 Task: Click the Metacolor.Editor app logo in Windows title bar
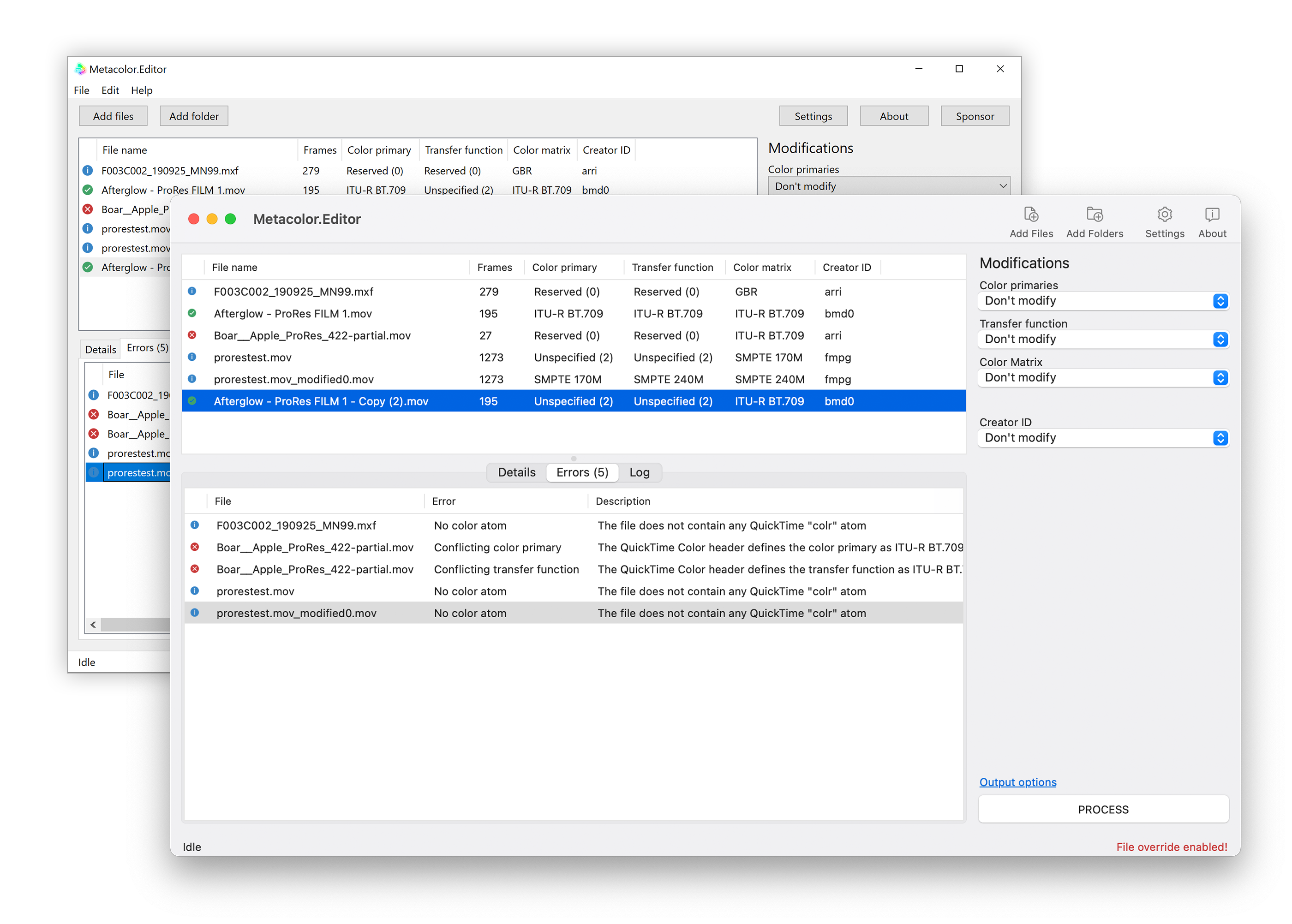80,69
